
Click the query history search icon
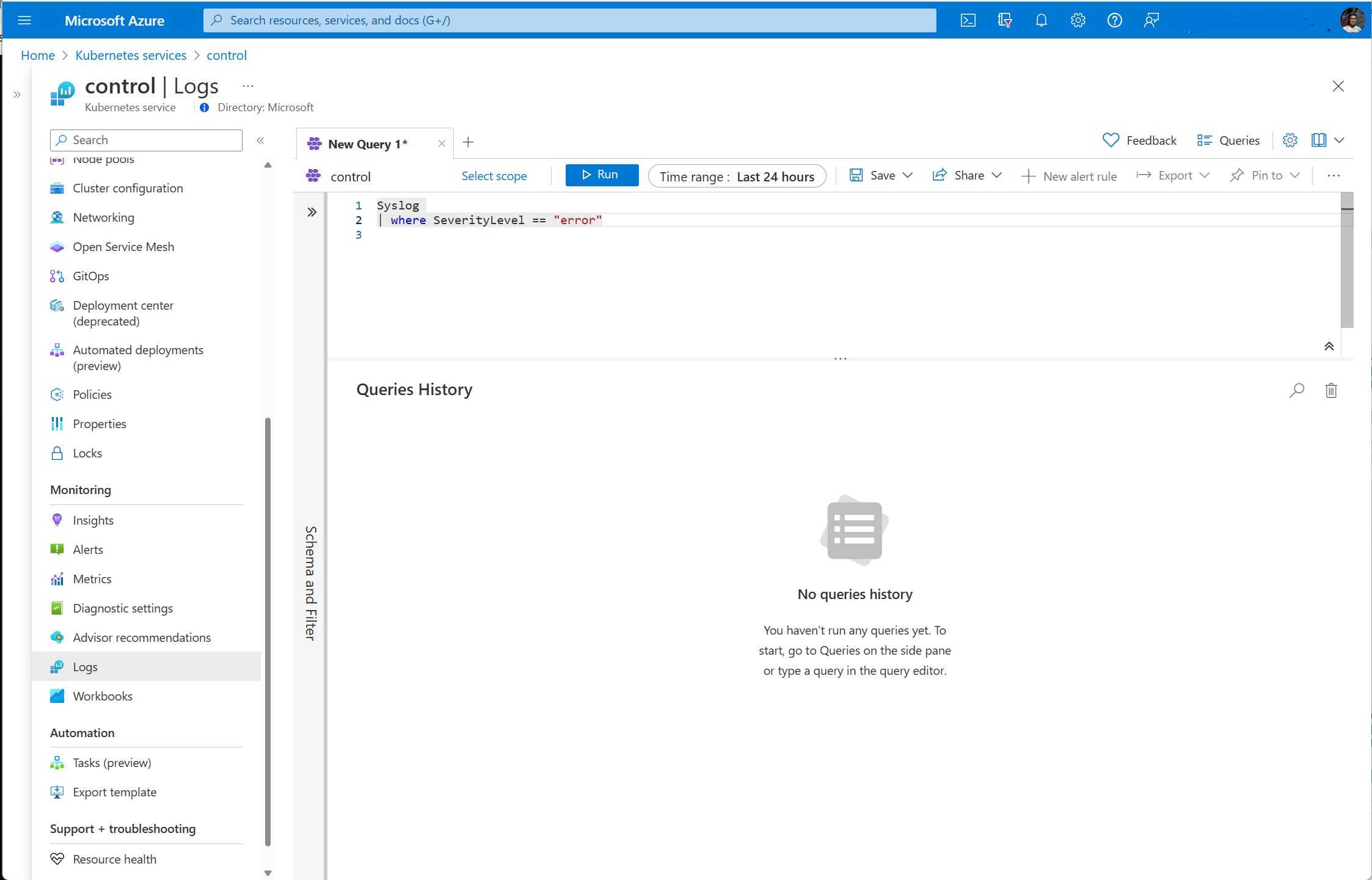click(x=1296, y=390)
